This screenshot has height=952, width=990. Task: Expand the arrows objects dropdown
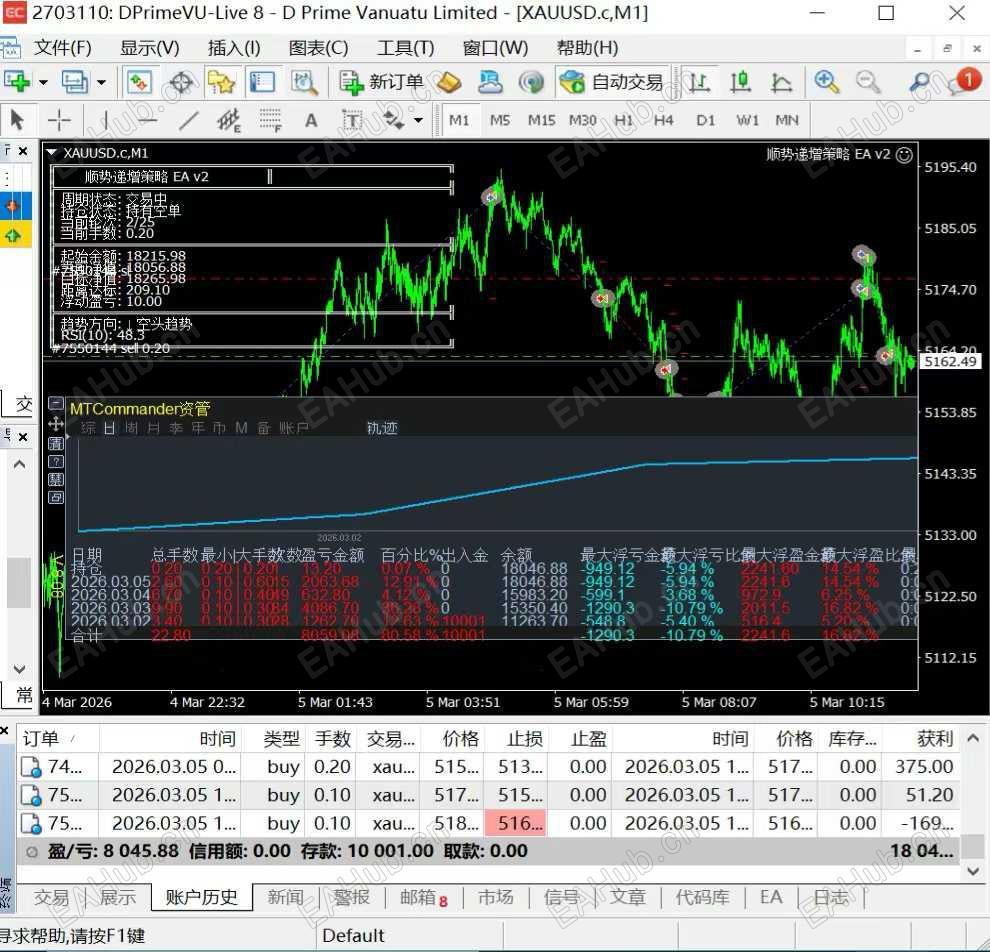418,121
